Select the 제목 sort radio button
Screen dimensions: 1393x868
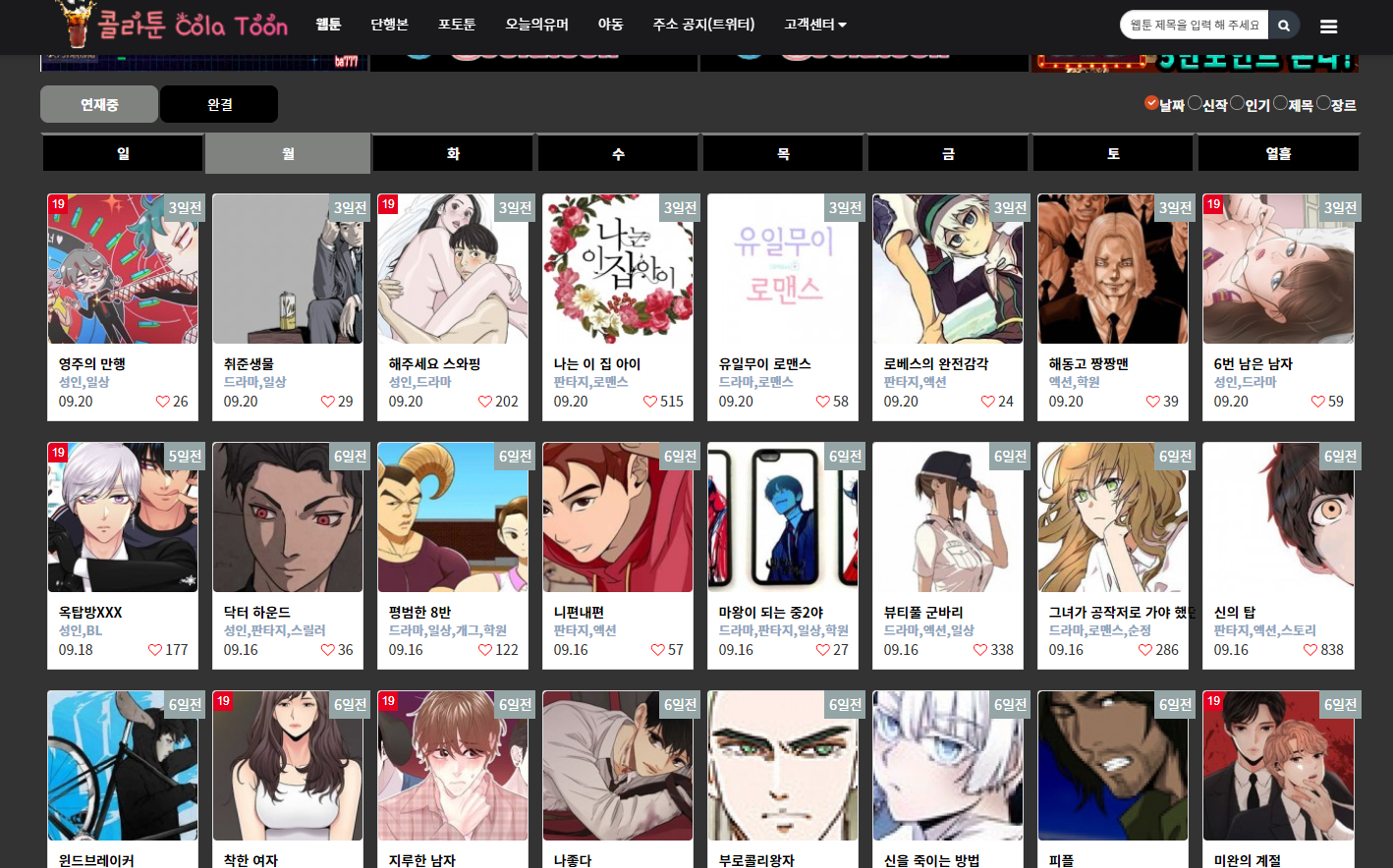(x=1281, y=103)
